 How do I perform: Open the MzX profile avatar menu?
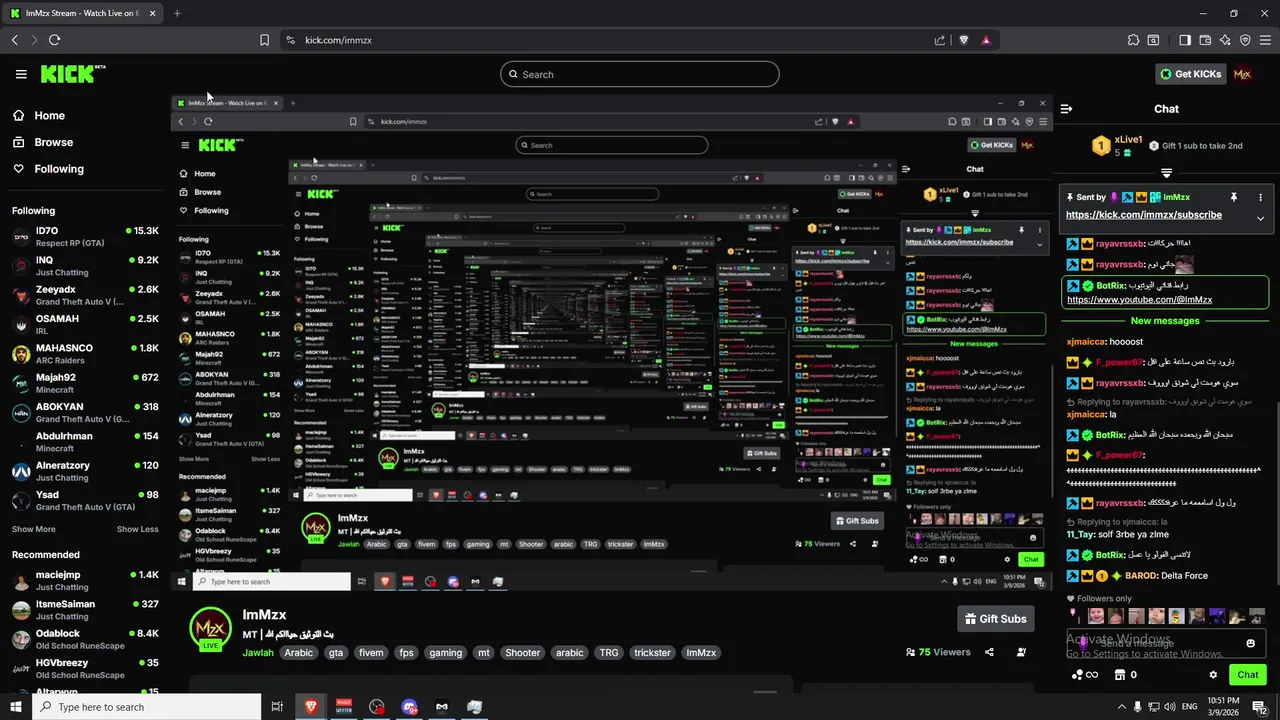click(1243, 74)
